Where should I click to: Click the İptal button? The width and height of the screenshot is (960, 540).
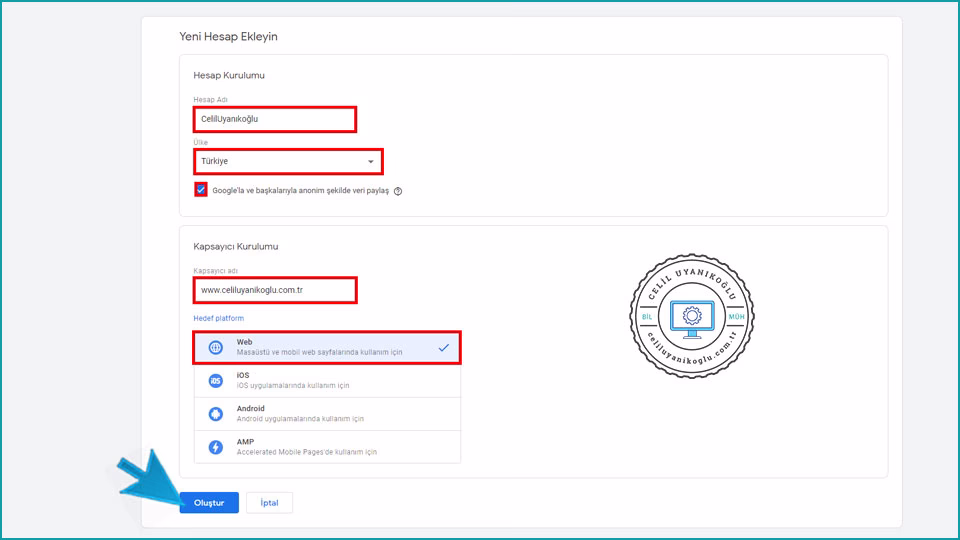269,503
